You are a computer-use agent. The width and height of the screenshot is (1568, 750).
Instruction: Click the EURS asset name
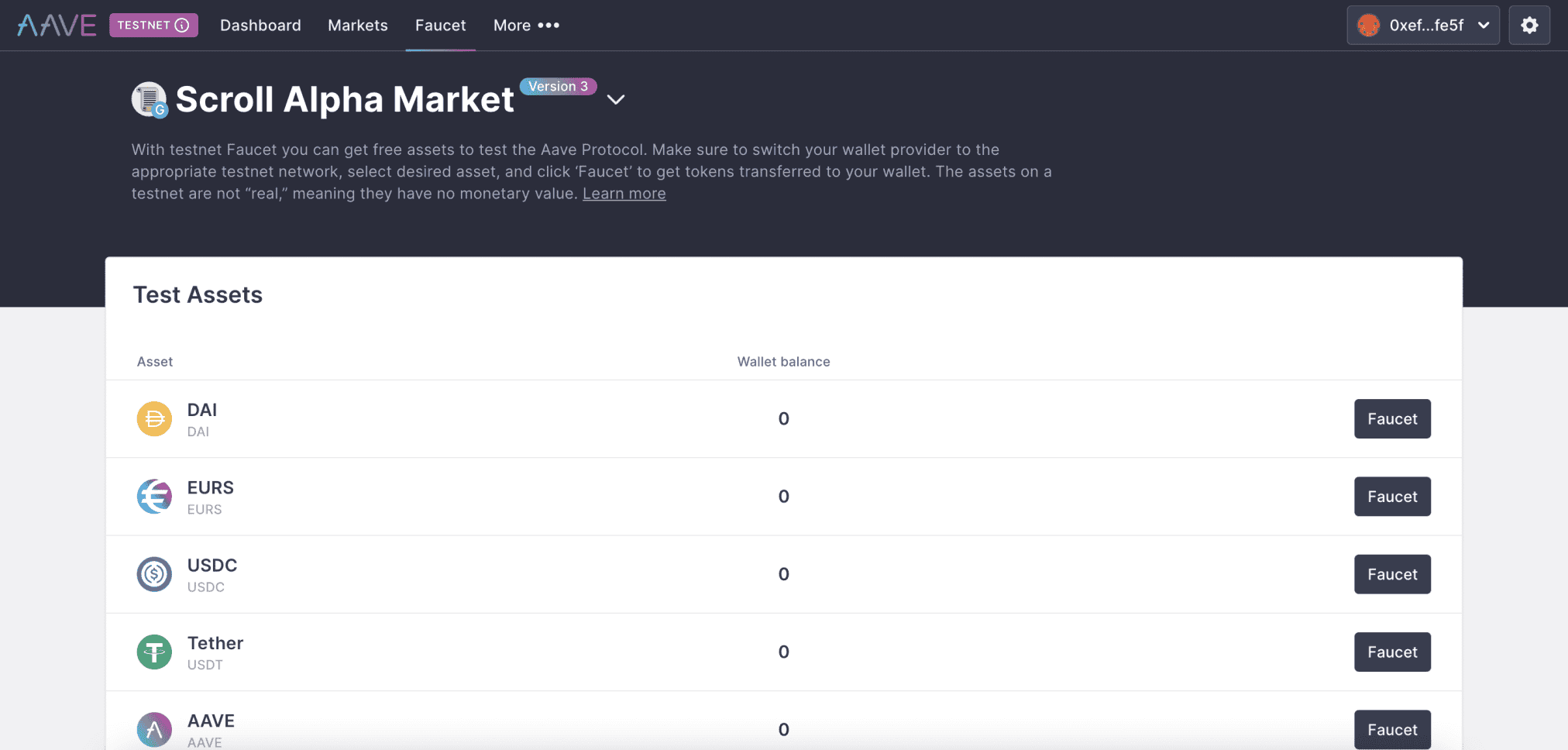[210, 487]
